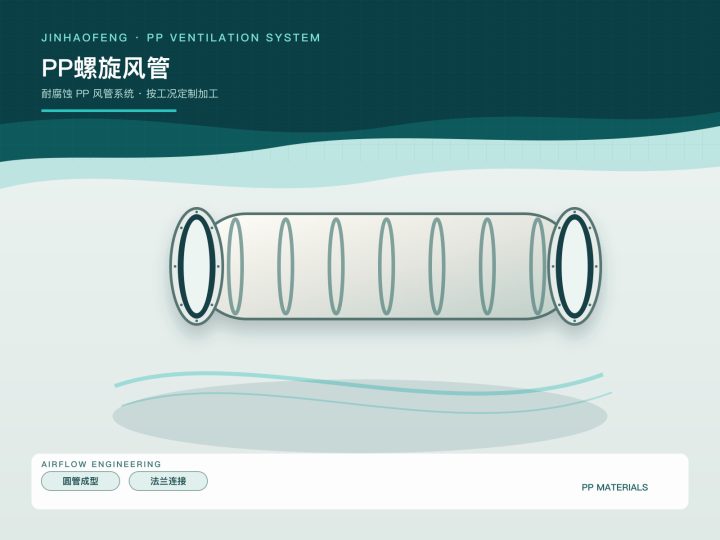Viewport: 720px width, 540px height.
Task: Click the PP MATERIALS label
Action: pos(614,487)
